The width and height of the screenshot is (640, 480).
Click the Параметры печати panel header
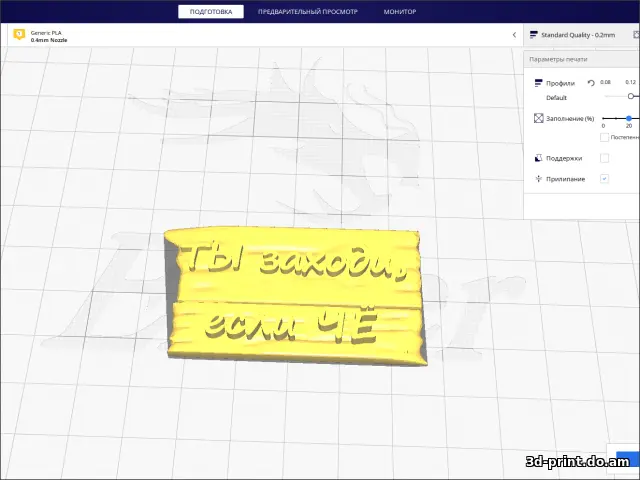point(582,59)
